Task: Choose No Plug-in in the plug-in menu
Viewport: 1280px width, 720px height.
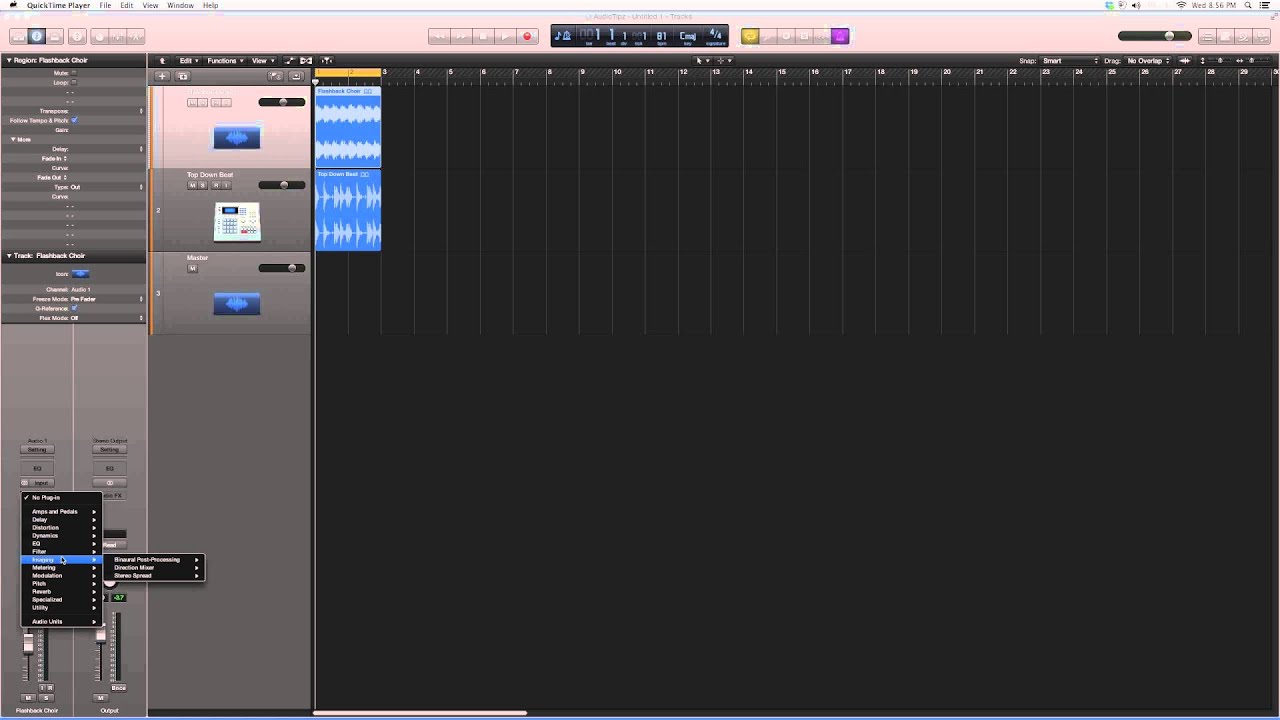Action: (x=61, y=497)
